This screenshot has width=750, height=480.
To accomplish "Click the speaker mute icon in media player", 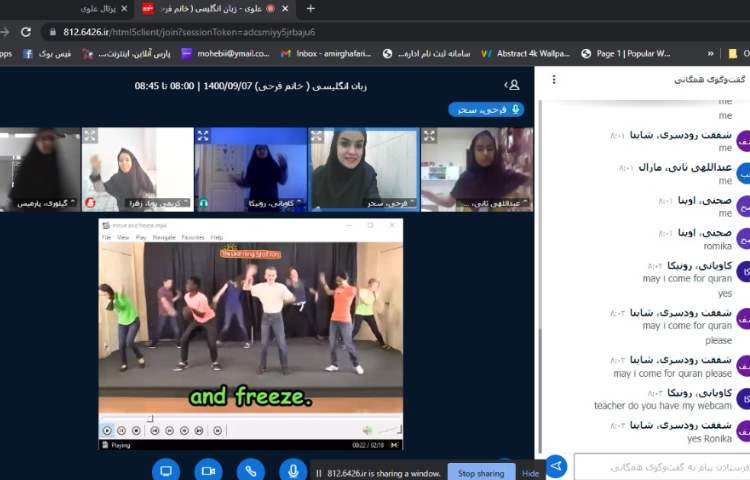I will coord(367,430).
